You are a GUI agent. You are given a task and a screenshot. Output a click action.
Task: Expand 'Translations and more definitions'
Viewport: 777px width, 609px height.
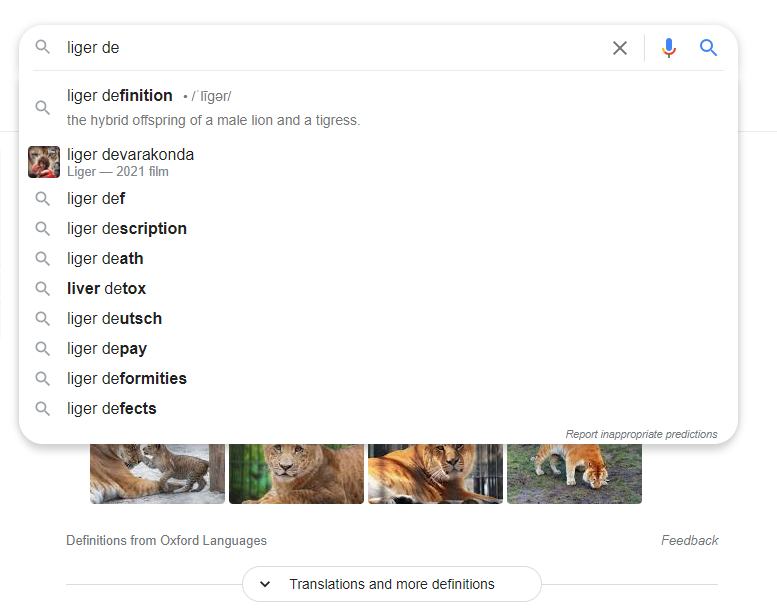point(391,584)
